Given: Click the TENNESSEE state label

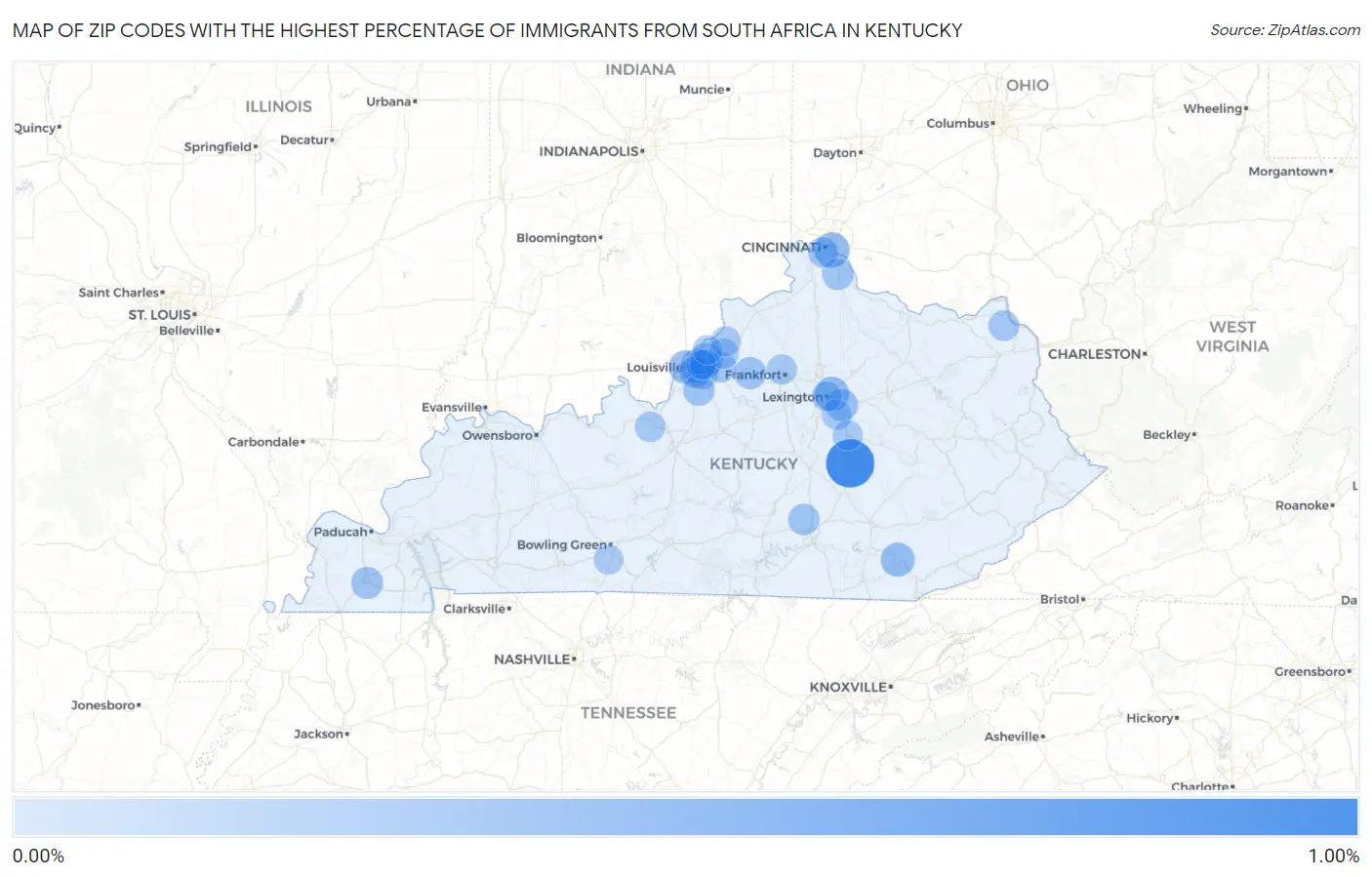Looking at the screenshot, I should [628, 713].
